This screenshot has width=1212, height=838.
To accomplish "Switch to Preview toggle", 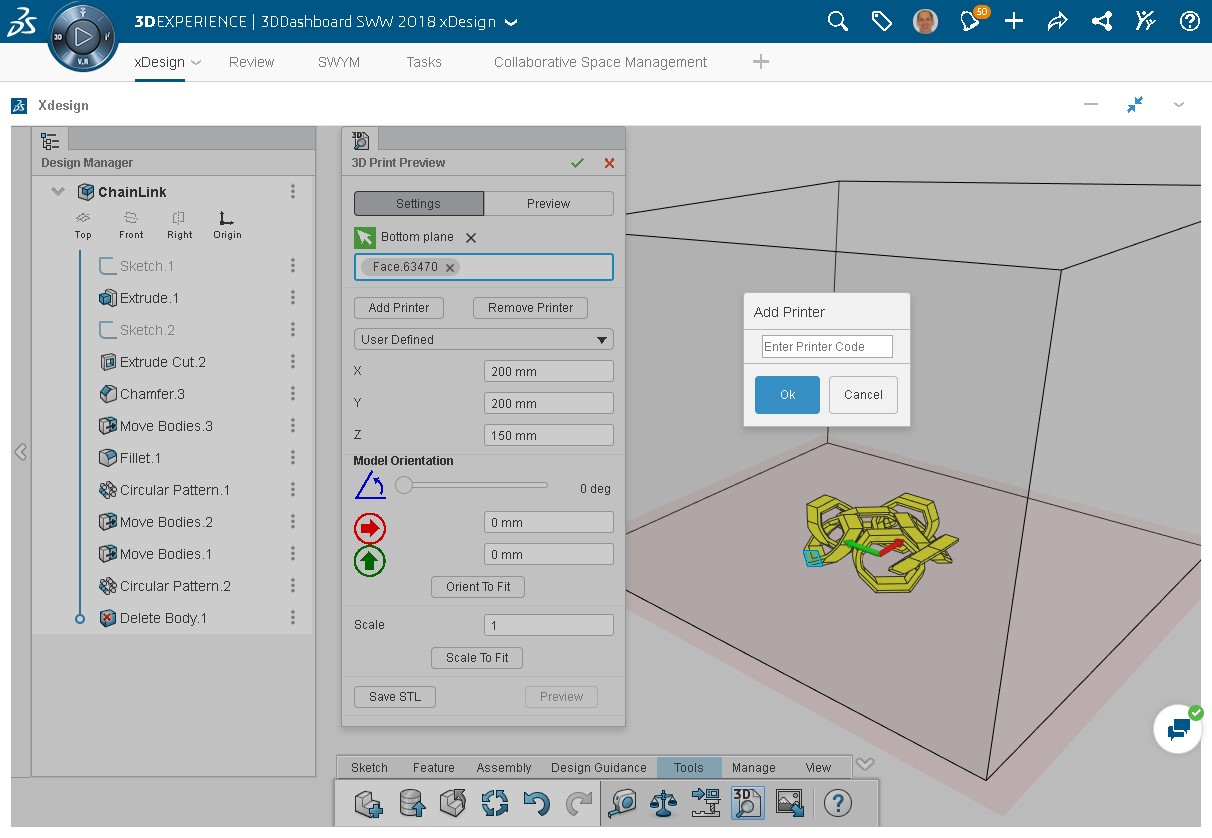I will 549,203.
